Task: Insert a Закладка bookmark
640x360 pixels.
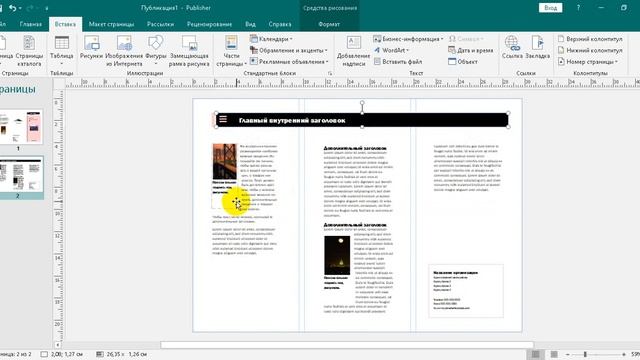Action: (x=538, y=47)
